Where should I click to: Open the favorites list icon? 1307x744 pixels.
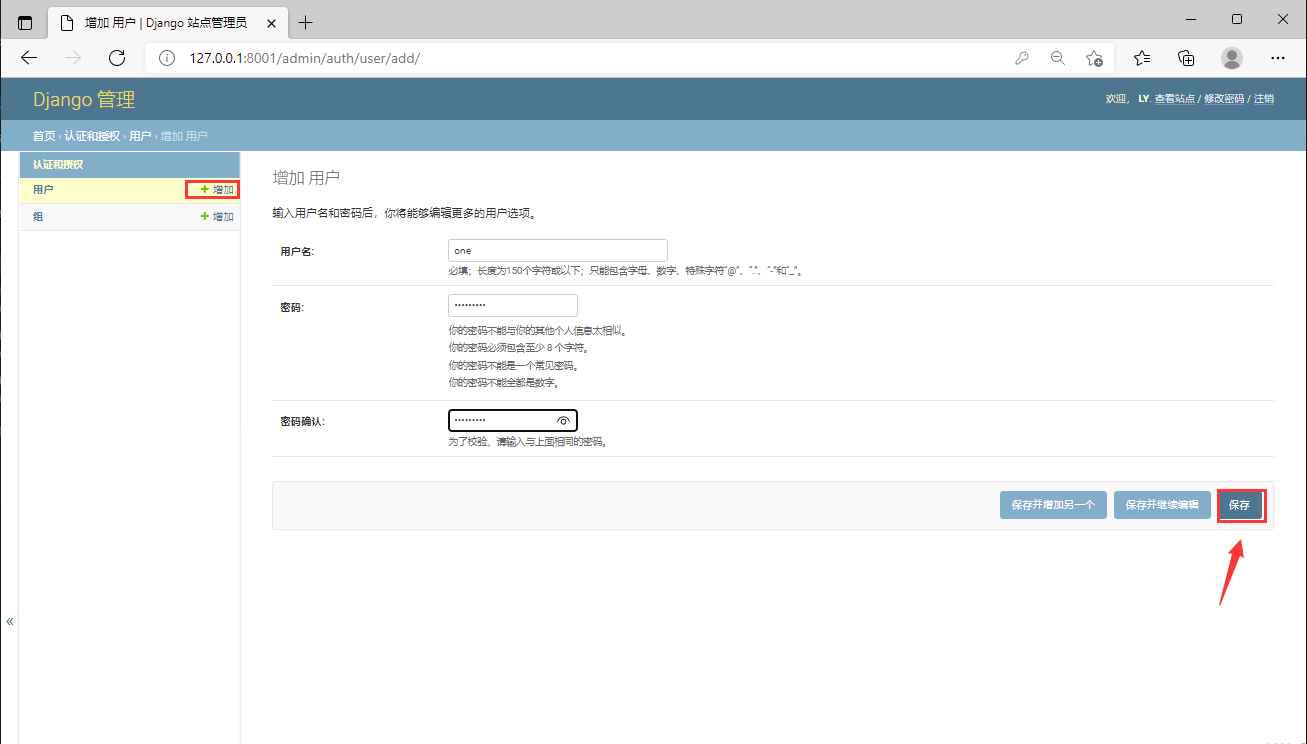pos(1143,58)
